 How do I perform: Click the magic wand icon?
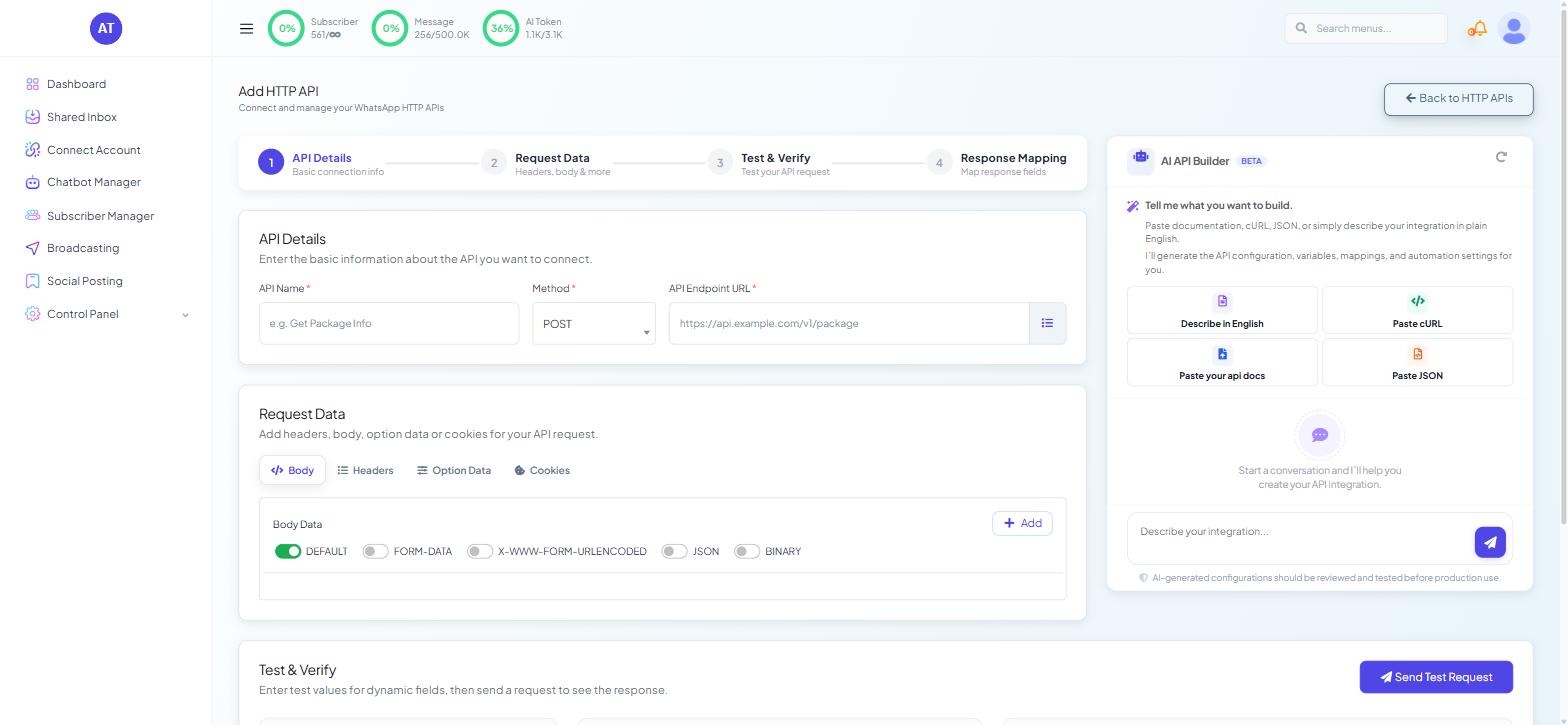point(1133,206)
